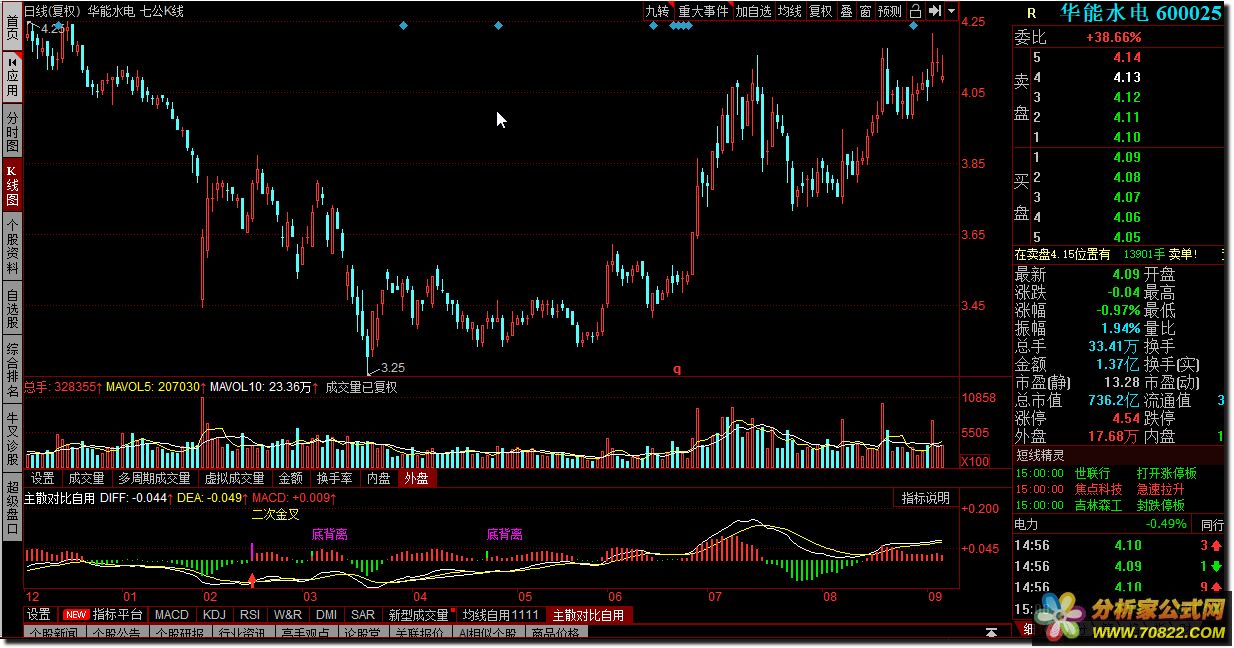Select K线图 tab in left sidebar
1234x648 pixels.
[x=12, y=186]
